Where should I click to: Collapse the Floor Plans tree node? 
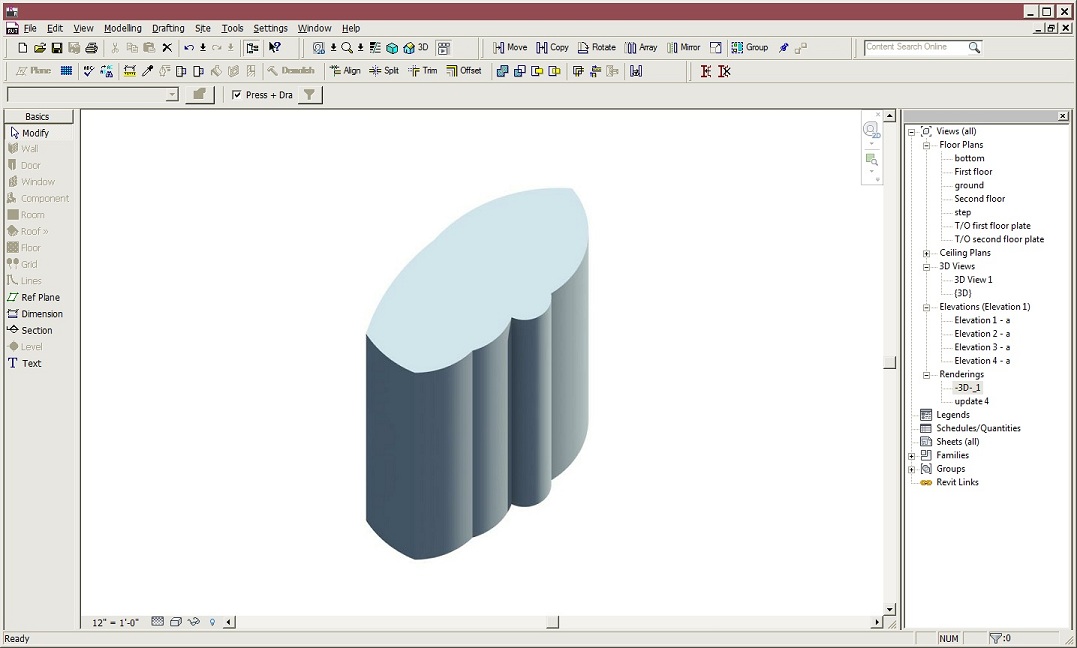click(927, 145)
